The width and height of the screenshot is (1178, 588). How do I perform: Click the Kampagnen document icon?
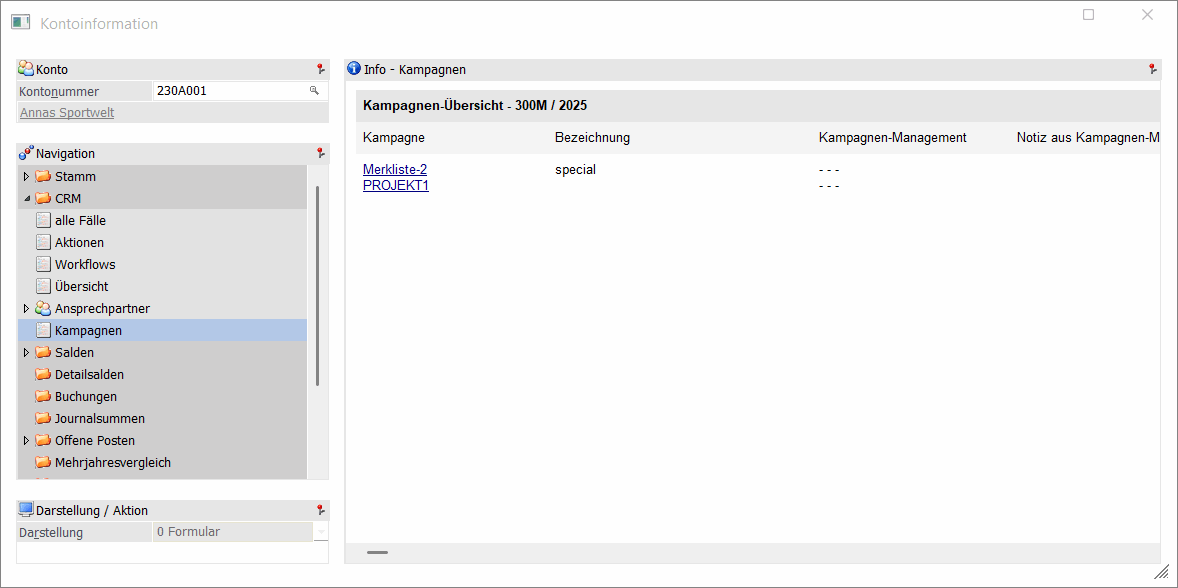coord(43,330)
